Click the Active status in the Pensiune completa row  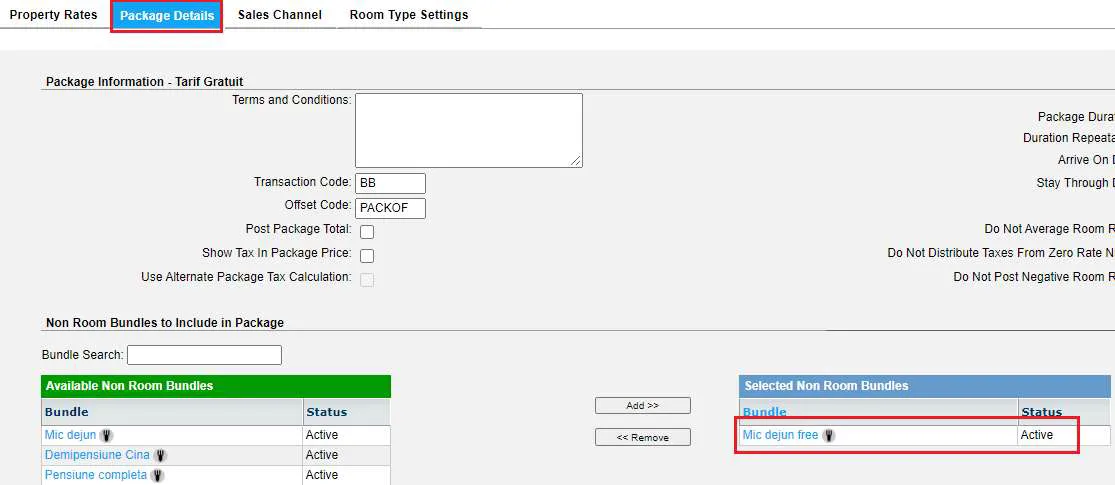click(x=322, y=475)
